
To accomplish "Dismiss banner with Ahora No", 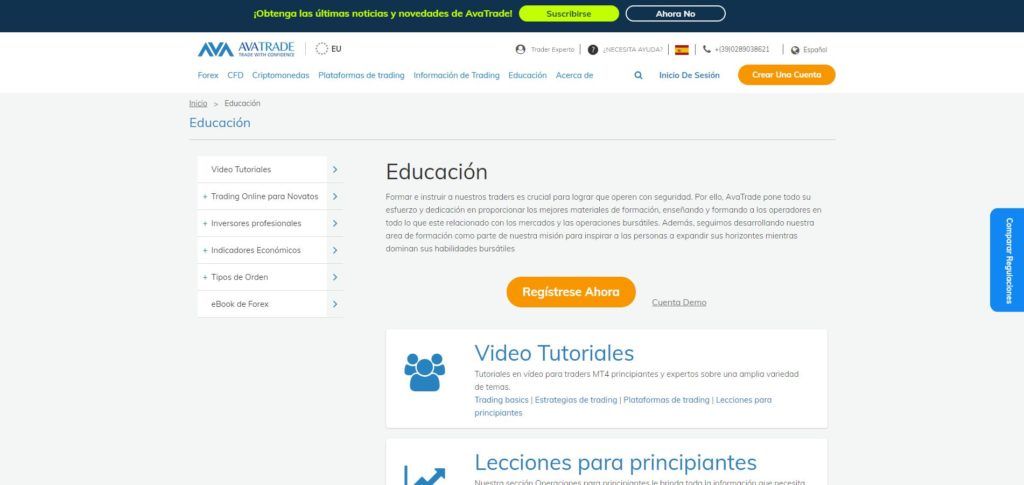I will click(x=675, y=14).
